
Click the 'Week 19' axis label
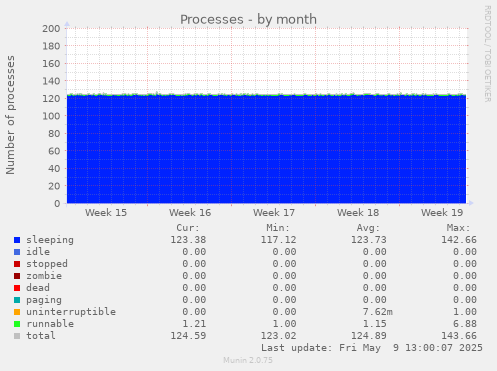pyautogui.click(x=442, y=213)
